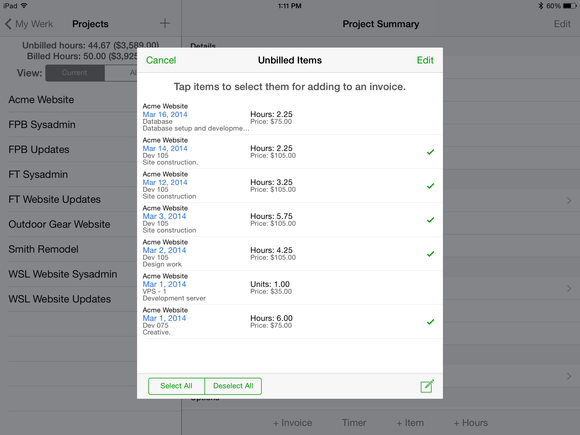Uncheck the Mar 14, 2014 item checkmark
580x435 pixels.
pyautogui.click(x=430, y=152)
